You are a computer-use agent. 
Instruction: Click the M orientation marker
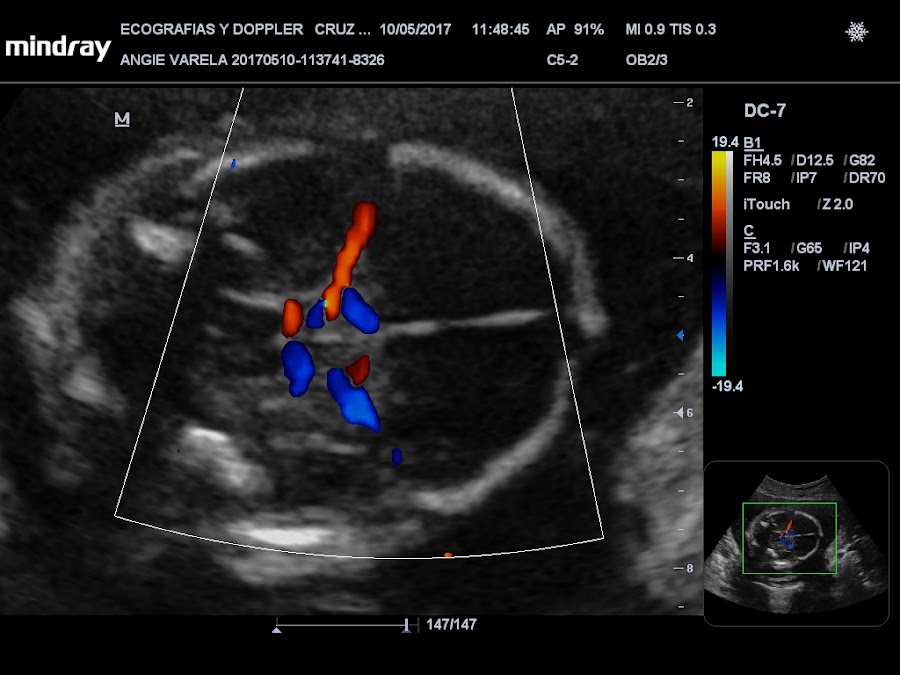pyautogui.click(x=122, y=119)
